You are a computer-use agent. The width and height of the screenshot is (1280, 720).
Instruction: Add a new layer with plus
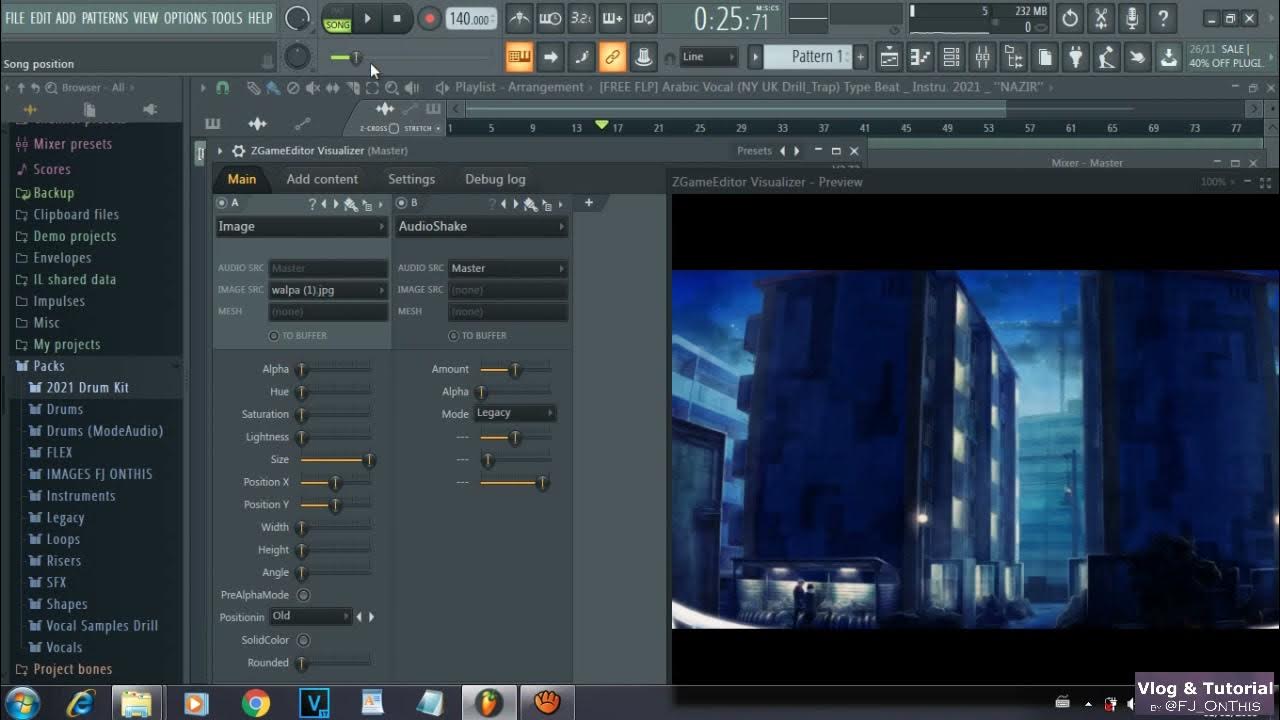(589, 203)
